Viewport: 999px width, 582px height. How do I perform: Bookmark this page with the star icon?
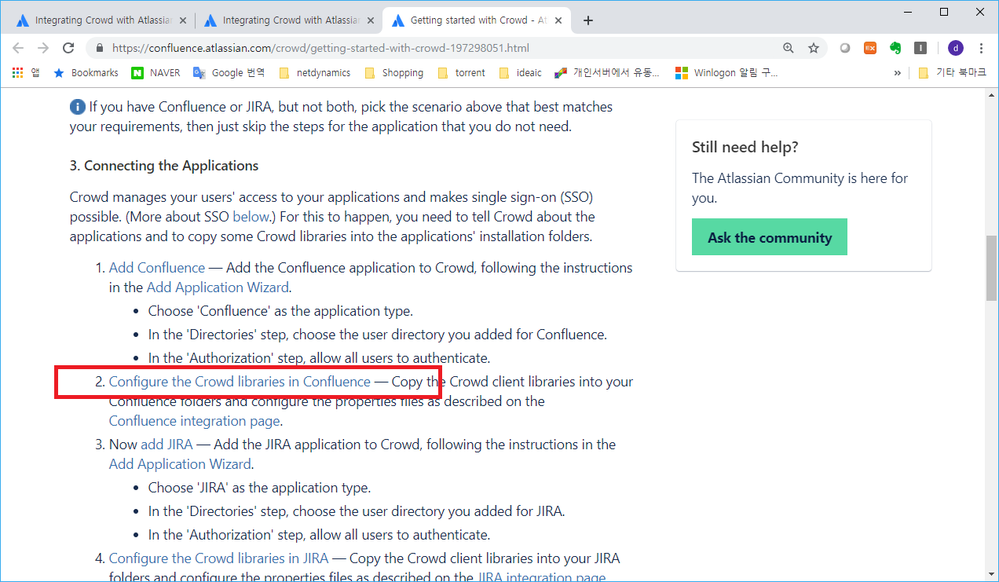814,48
